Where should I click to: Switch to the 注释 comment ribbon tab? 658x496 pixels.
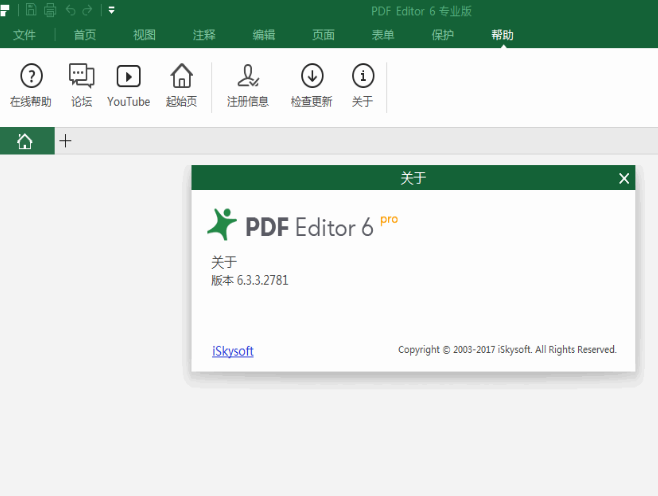click(x=204, y=35)
